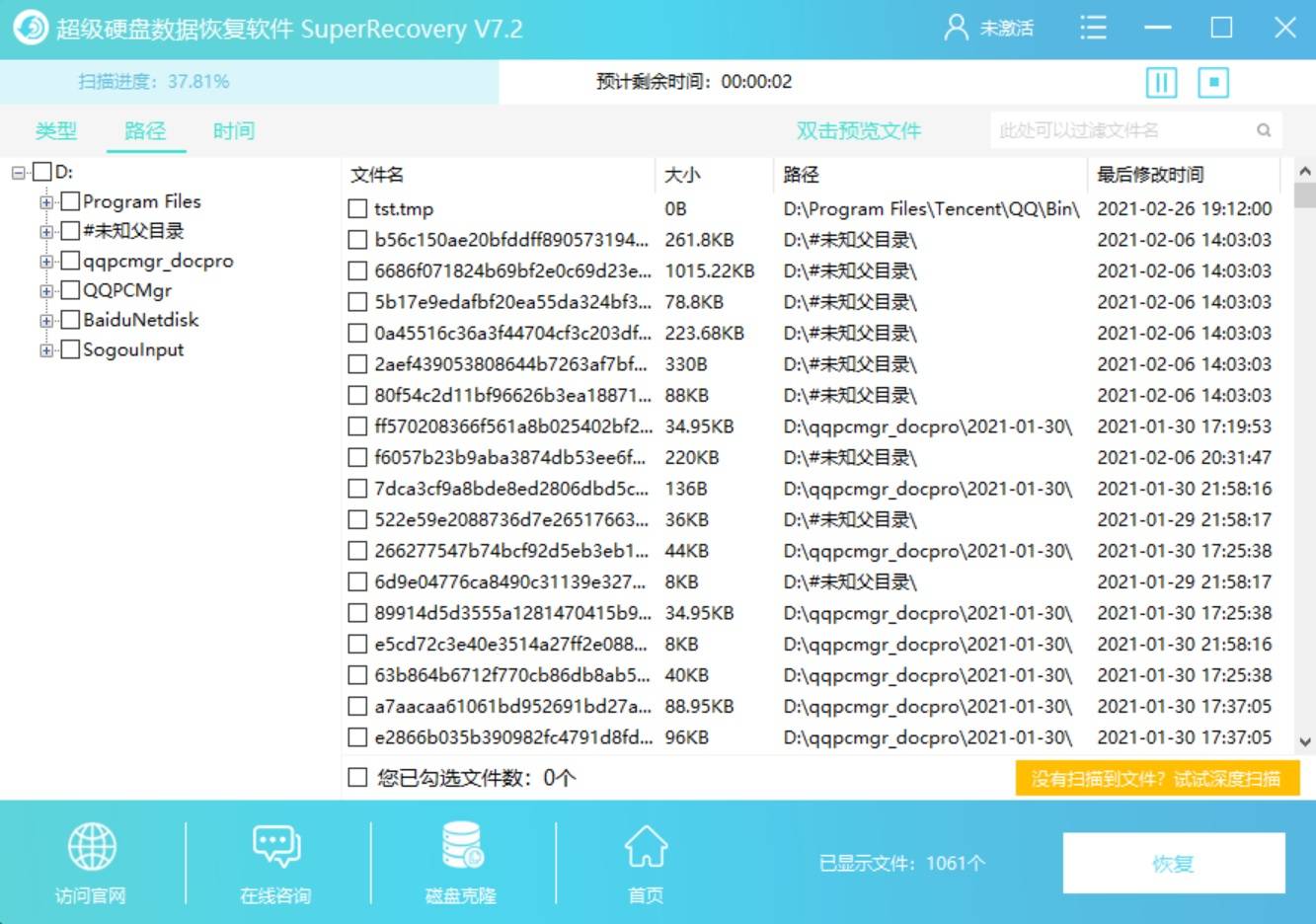Select the QQPCMgr folder checkbox
1316x924 pixels.
[x=70, y=290]
